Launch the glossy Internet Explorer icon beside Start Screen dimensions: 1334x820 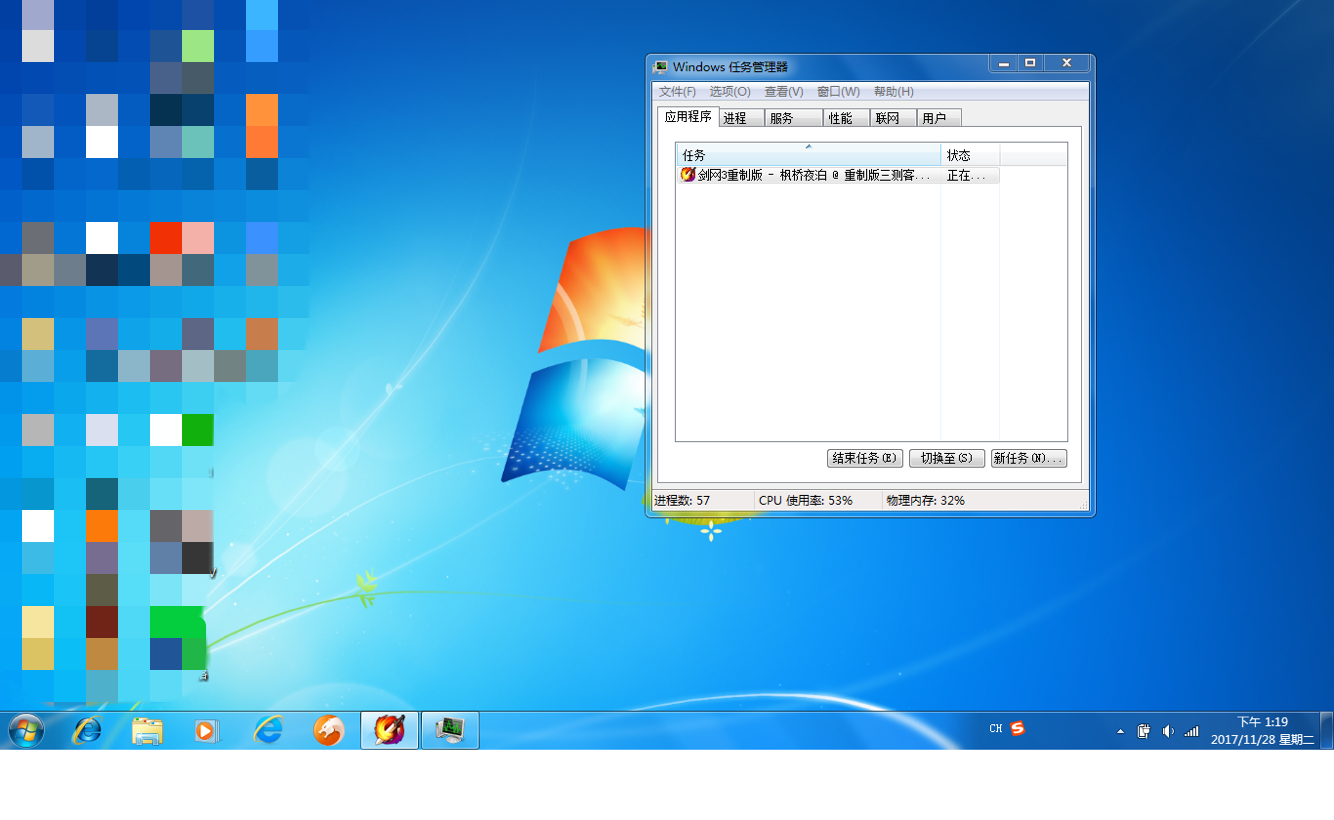(88, 731)
